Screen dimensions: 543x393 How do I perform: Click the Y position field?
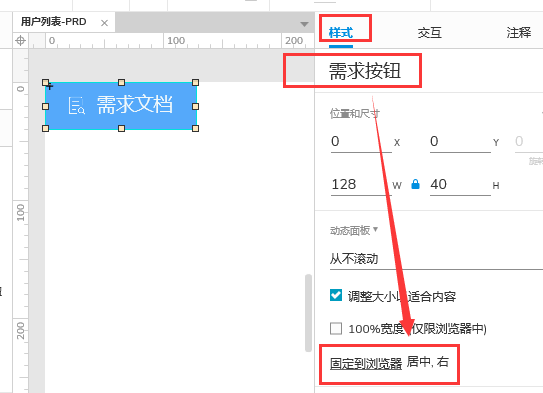coord(460,142)
